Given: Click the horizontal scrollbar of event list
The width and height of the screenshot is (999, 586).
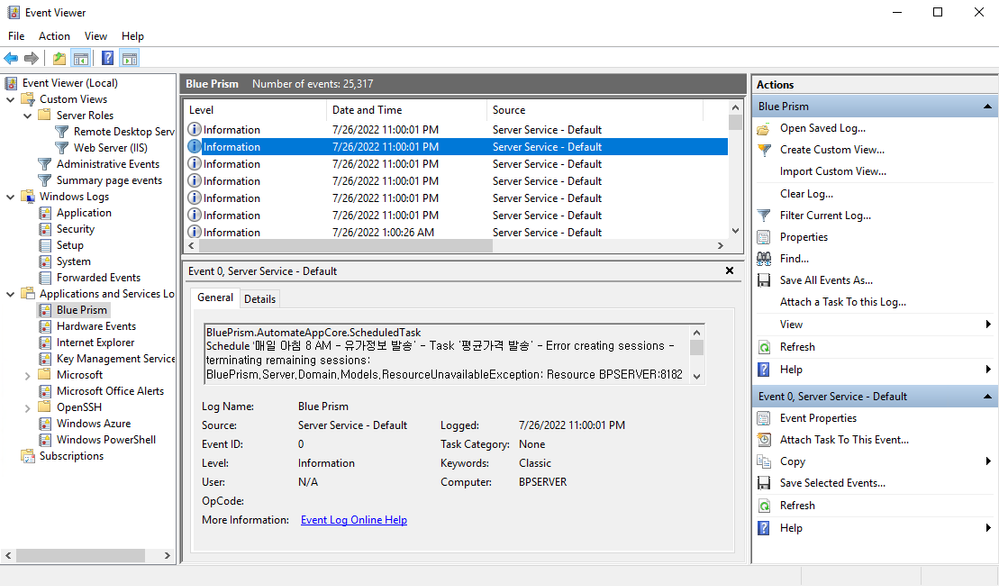Looking at the screenshot, I should (x=340, y=246).
